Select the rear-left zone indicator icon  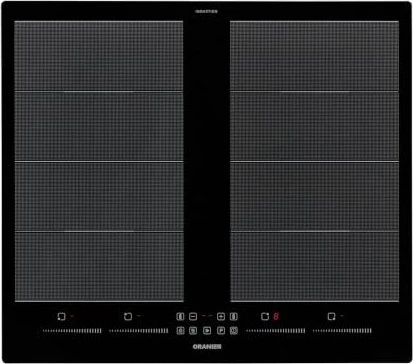pos(128,316)
